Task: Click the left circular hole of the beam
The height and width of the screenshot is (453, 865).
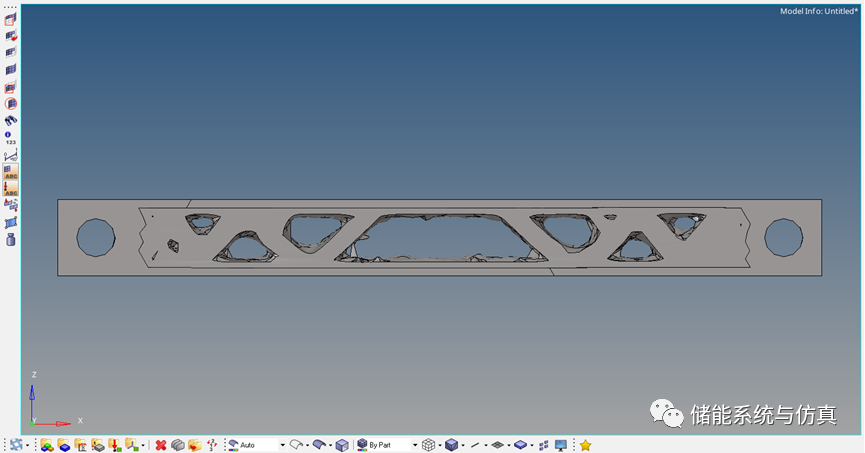Action: pos(96,237)
